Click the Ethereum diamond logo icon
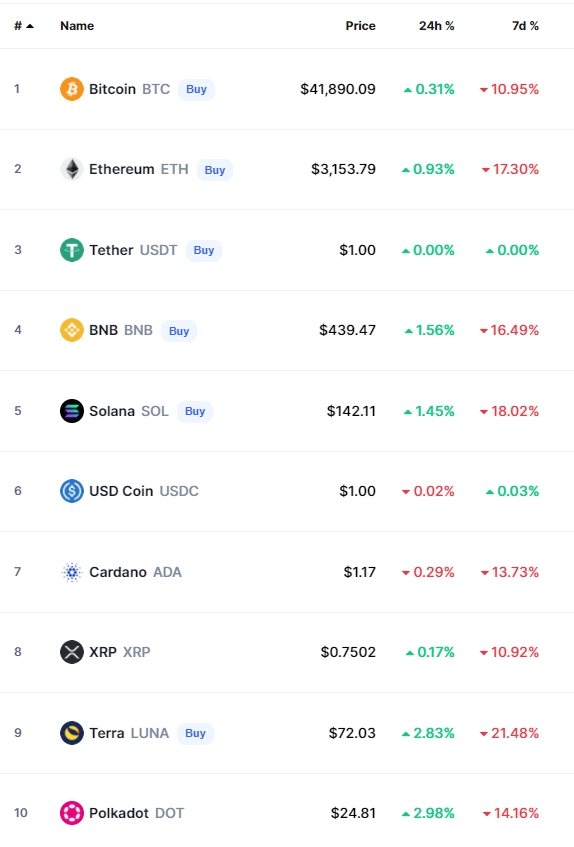574x847 pixels. [x=72, y=169]
